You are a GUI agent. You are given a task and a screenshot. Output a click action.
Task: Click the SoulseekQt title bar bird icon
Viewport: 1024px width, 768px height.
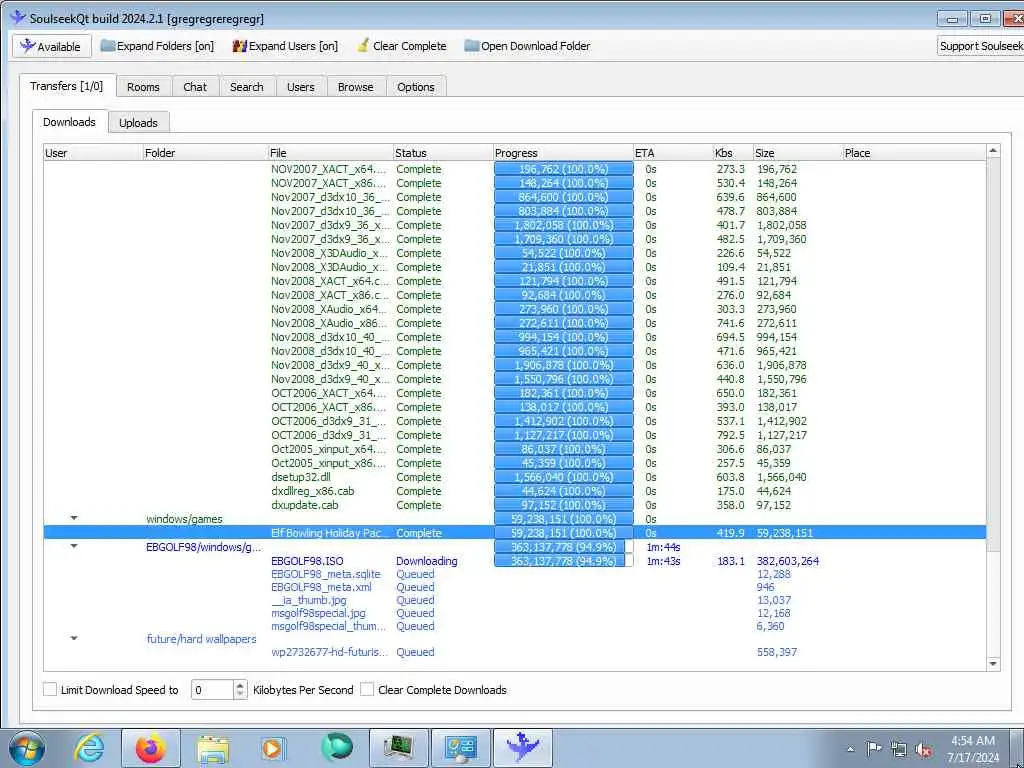tap(18, 18)
